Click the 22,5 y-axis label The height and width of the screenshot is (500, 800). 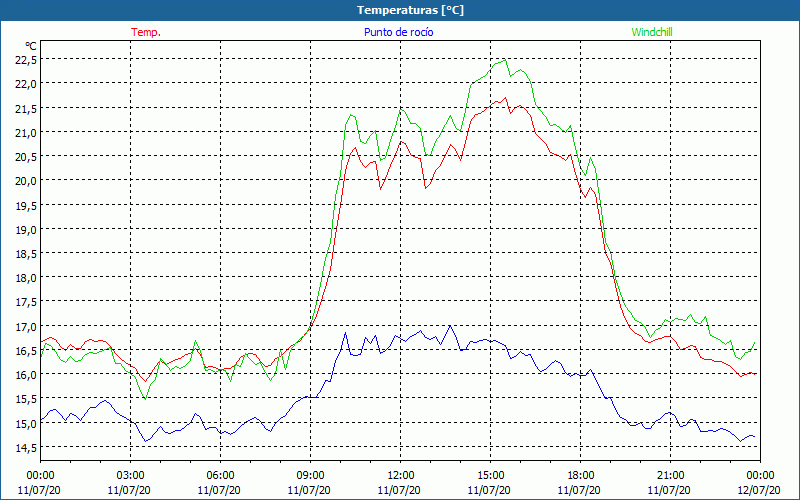point(26,59)
